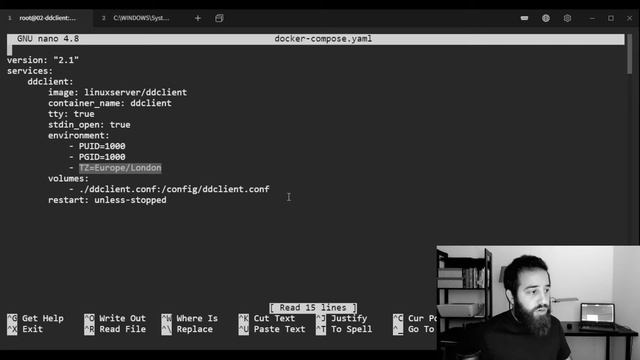Click the tty: true line

click(71, 114)
